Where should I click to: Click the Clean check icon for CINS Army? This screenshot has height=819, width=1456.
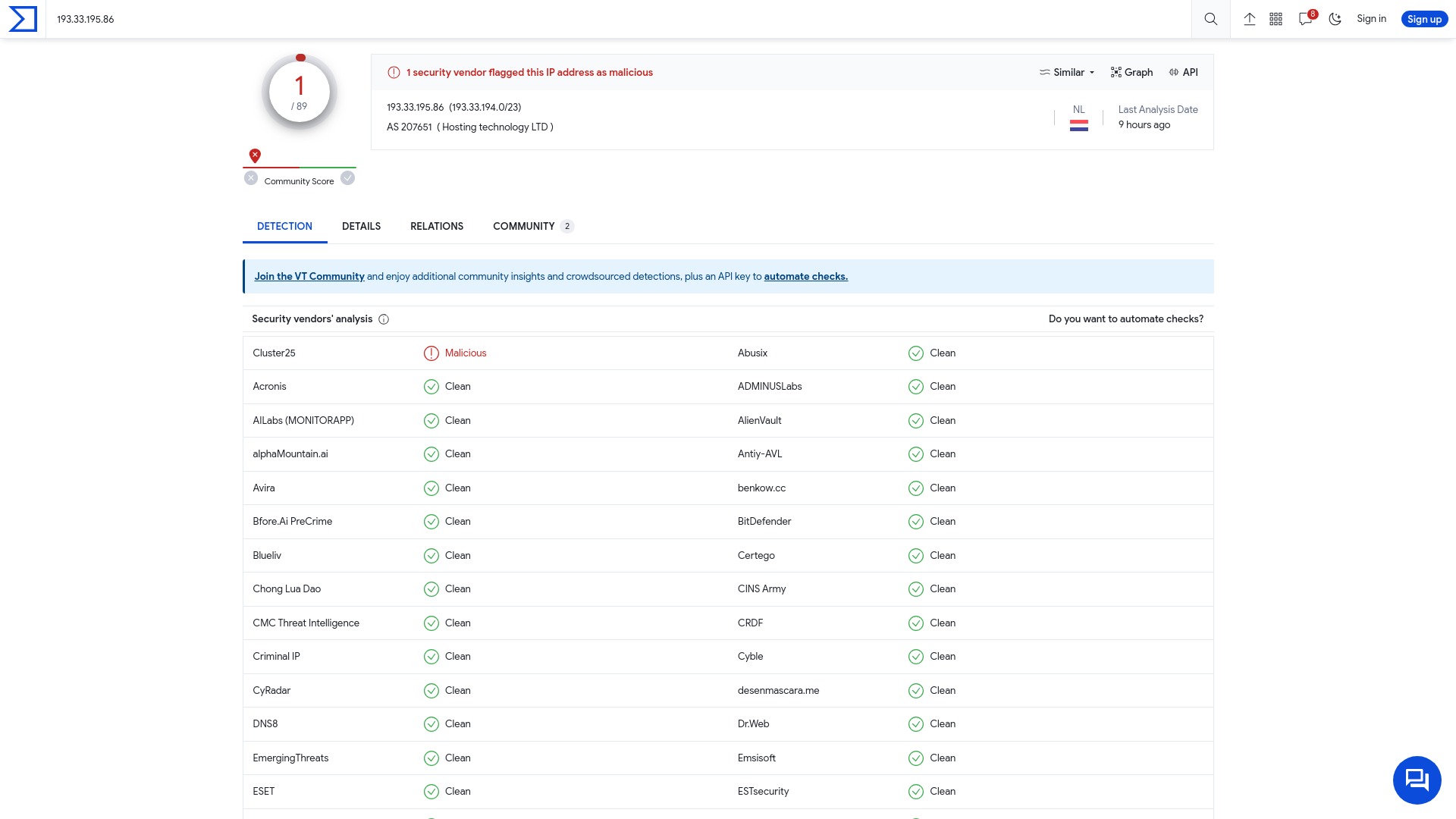916,589
